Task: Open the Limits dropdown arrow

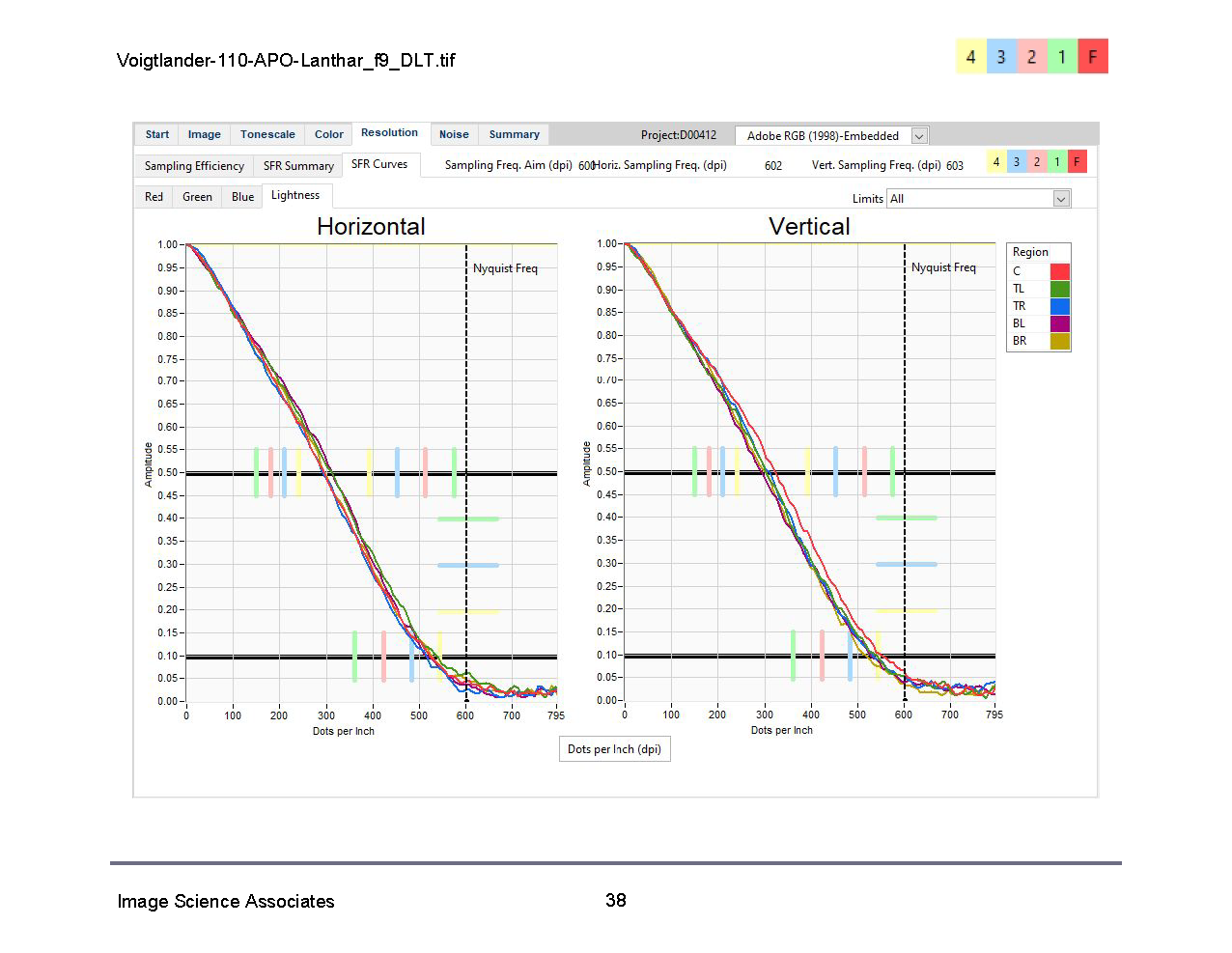Action: click(x=1061, y=199)
